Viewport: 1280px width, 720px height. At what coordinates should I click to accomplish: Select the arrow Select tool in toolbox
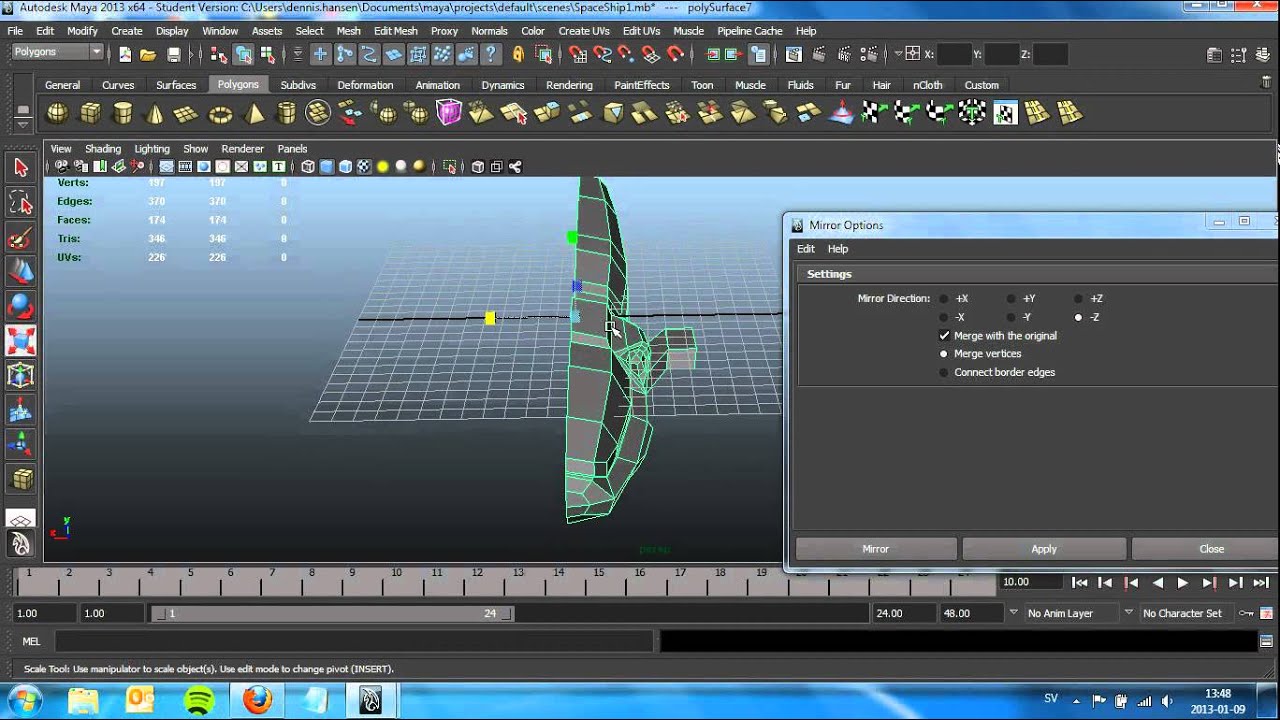[21, 168]
